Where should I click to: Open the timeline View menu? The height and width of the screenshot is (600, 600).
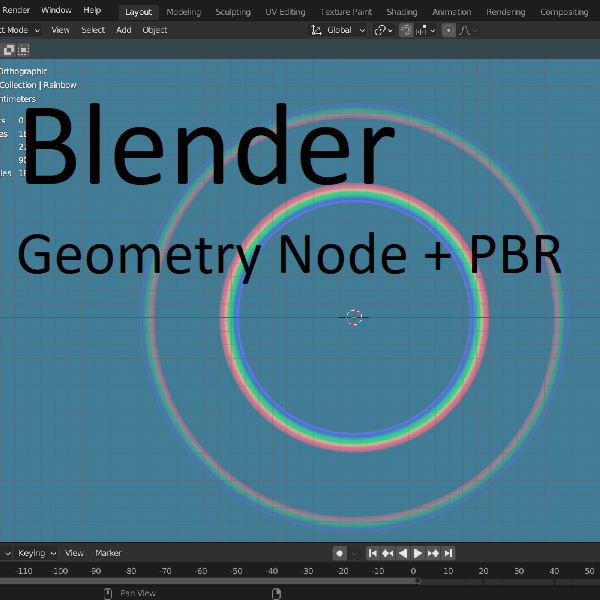pos(74,553)
